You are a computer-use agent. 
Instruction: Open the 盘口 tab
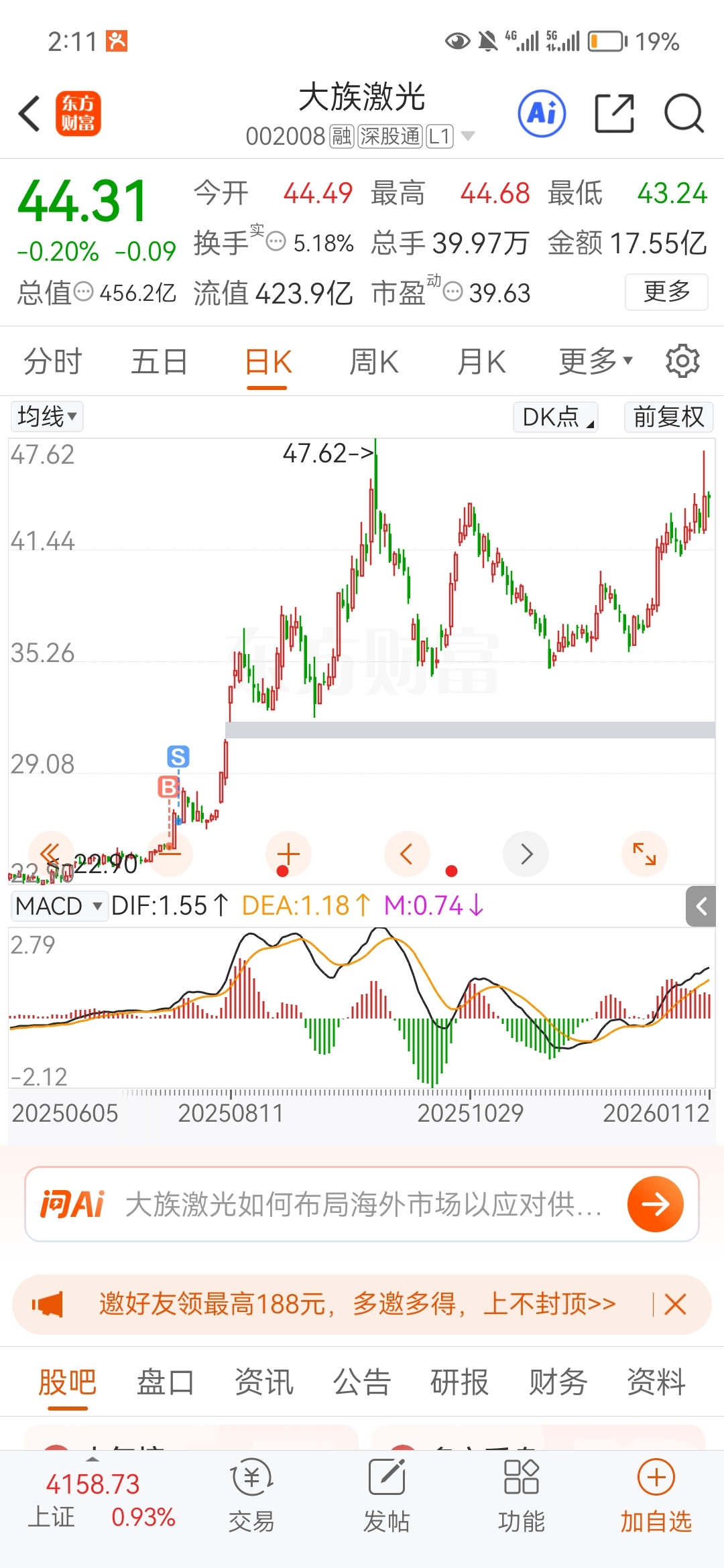point(166,1382)
